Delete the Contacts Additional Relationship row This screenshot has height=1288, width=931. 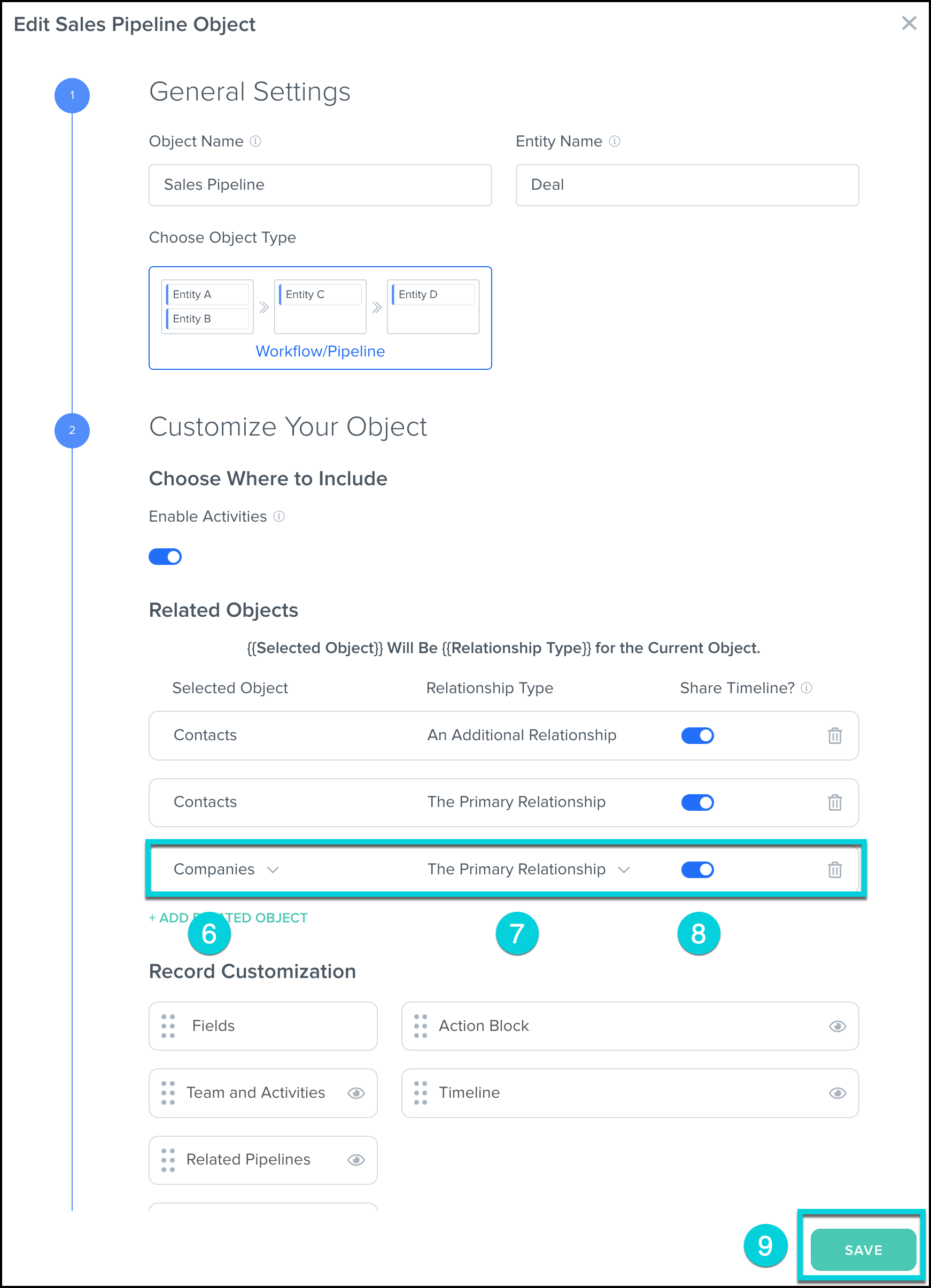[x=834, y=735]
